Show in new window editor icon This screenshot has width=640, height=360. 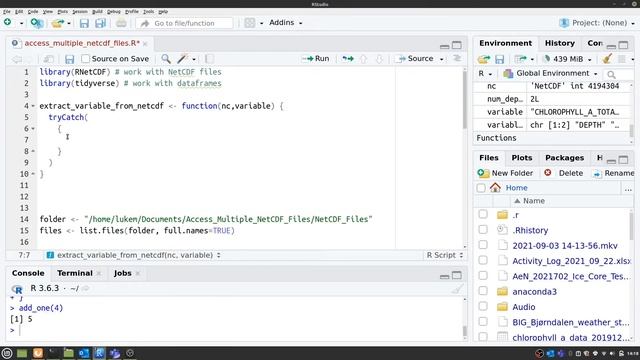49,59
